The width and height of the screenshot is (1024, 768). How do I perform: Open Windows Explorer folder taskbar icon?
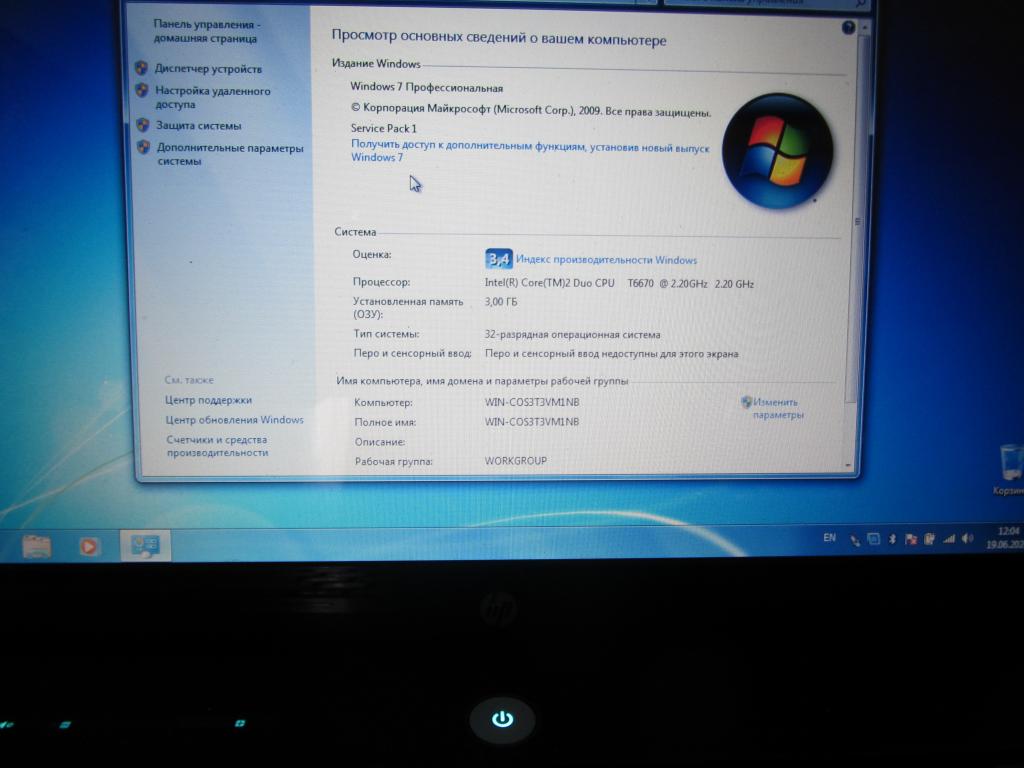37,546
